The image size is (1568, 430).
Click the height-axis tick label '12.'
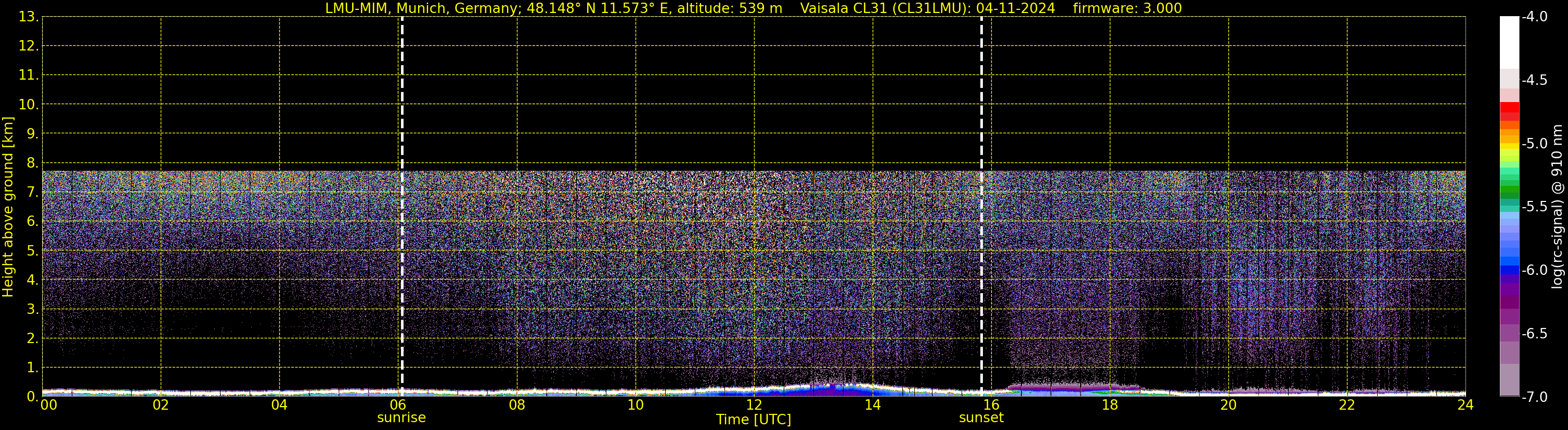coord(29,46)
